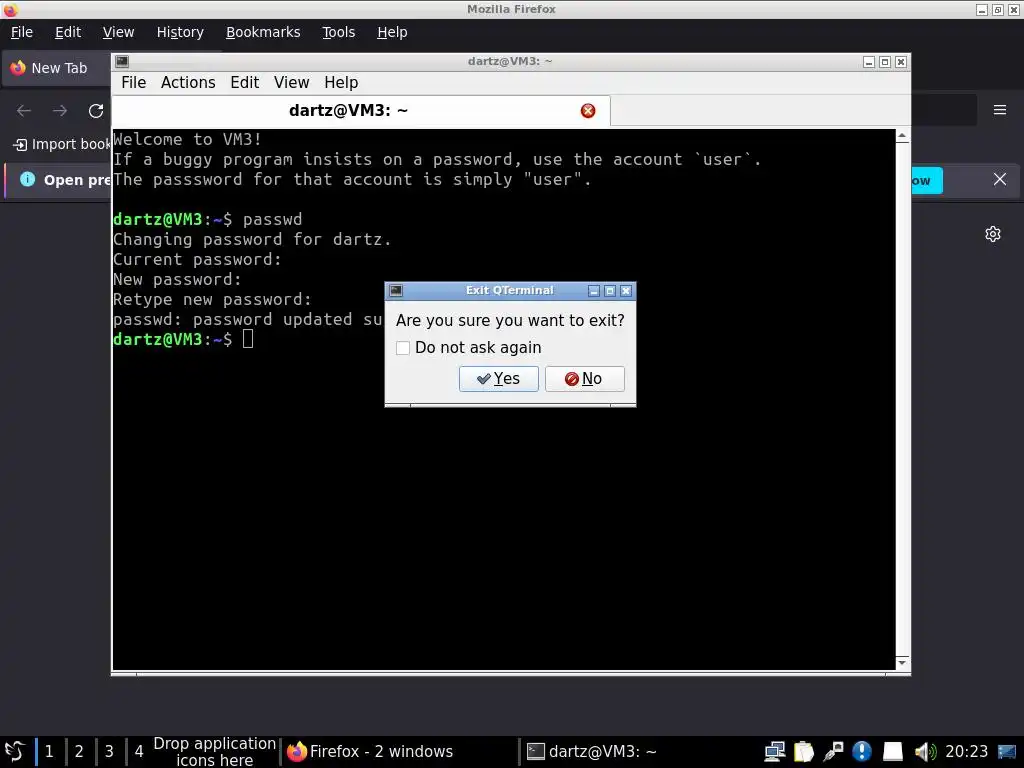Close the dartz@VM3 terminal tab with red X
Image resolution: width=1024 pixels, height=768 pixels.
click(588, 111)
